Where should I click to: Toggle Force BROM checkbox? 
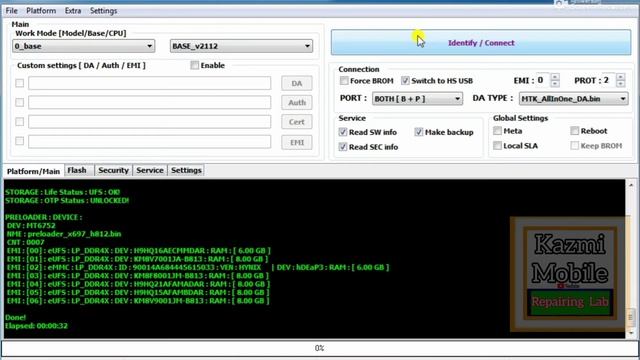point(344,81)
